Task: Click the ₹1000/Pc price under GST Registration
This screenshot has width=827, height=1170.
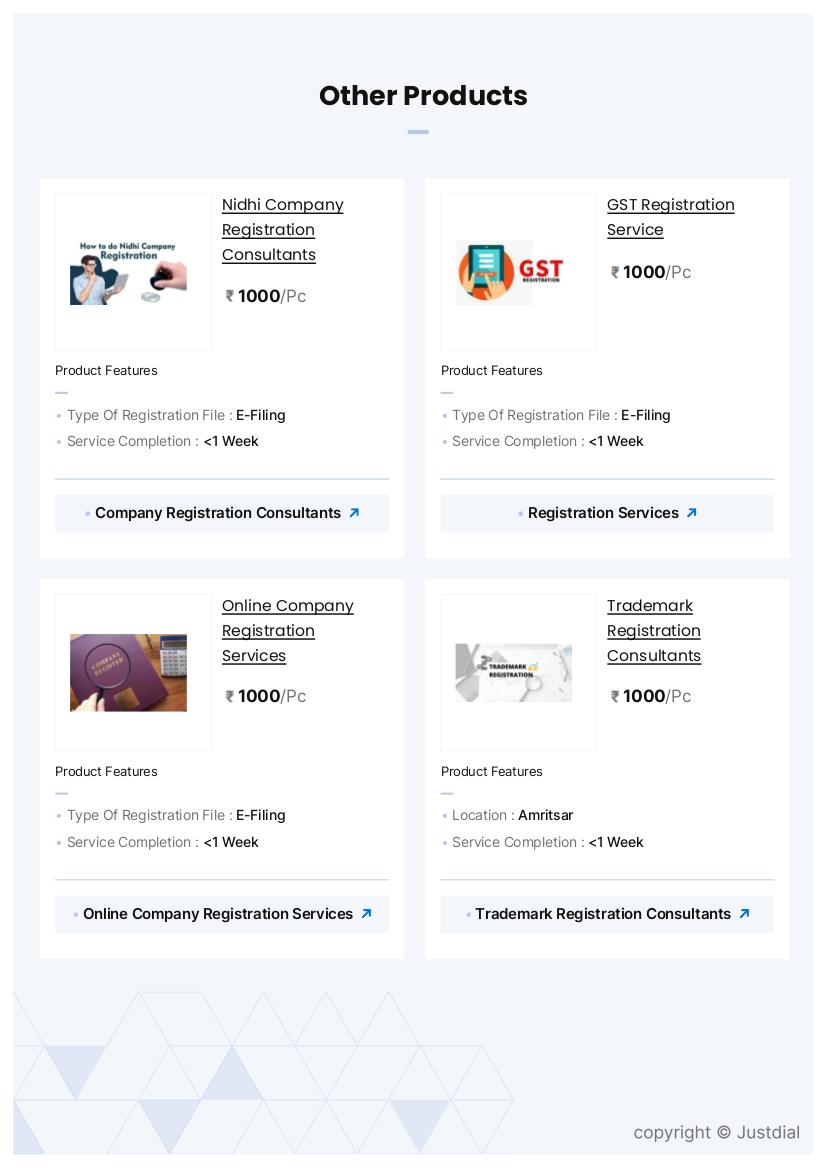Action: (x=651, y=272)
